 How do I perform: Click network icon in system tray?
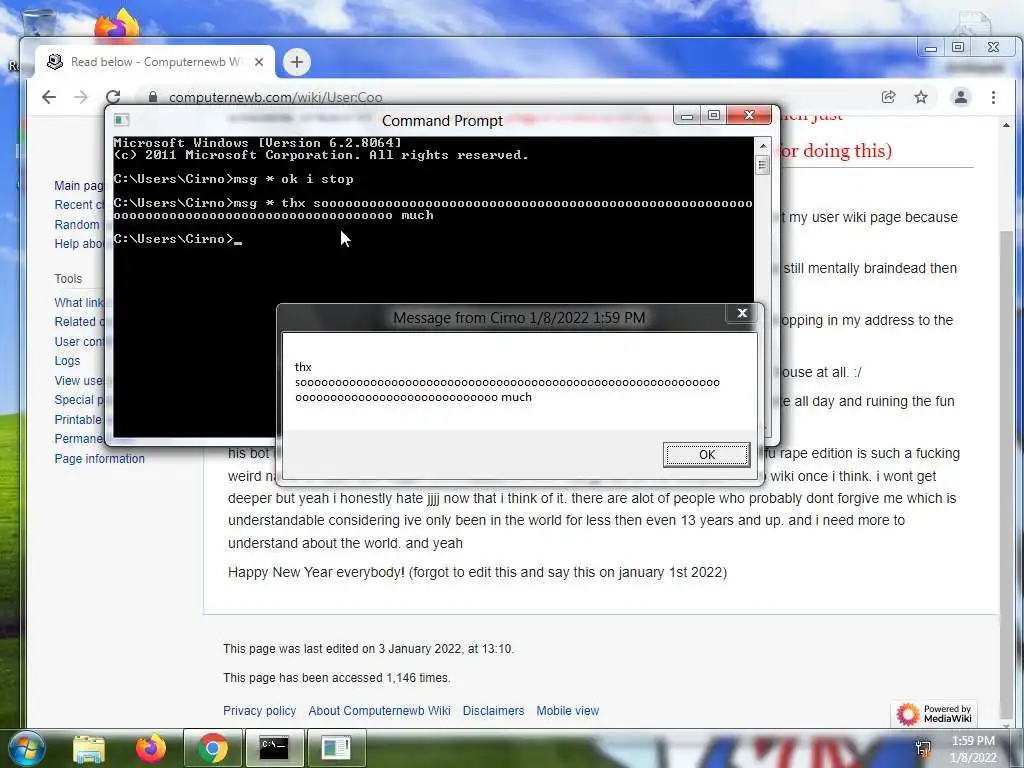(x=923, y=748)
